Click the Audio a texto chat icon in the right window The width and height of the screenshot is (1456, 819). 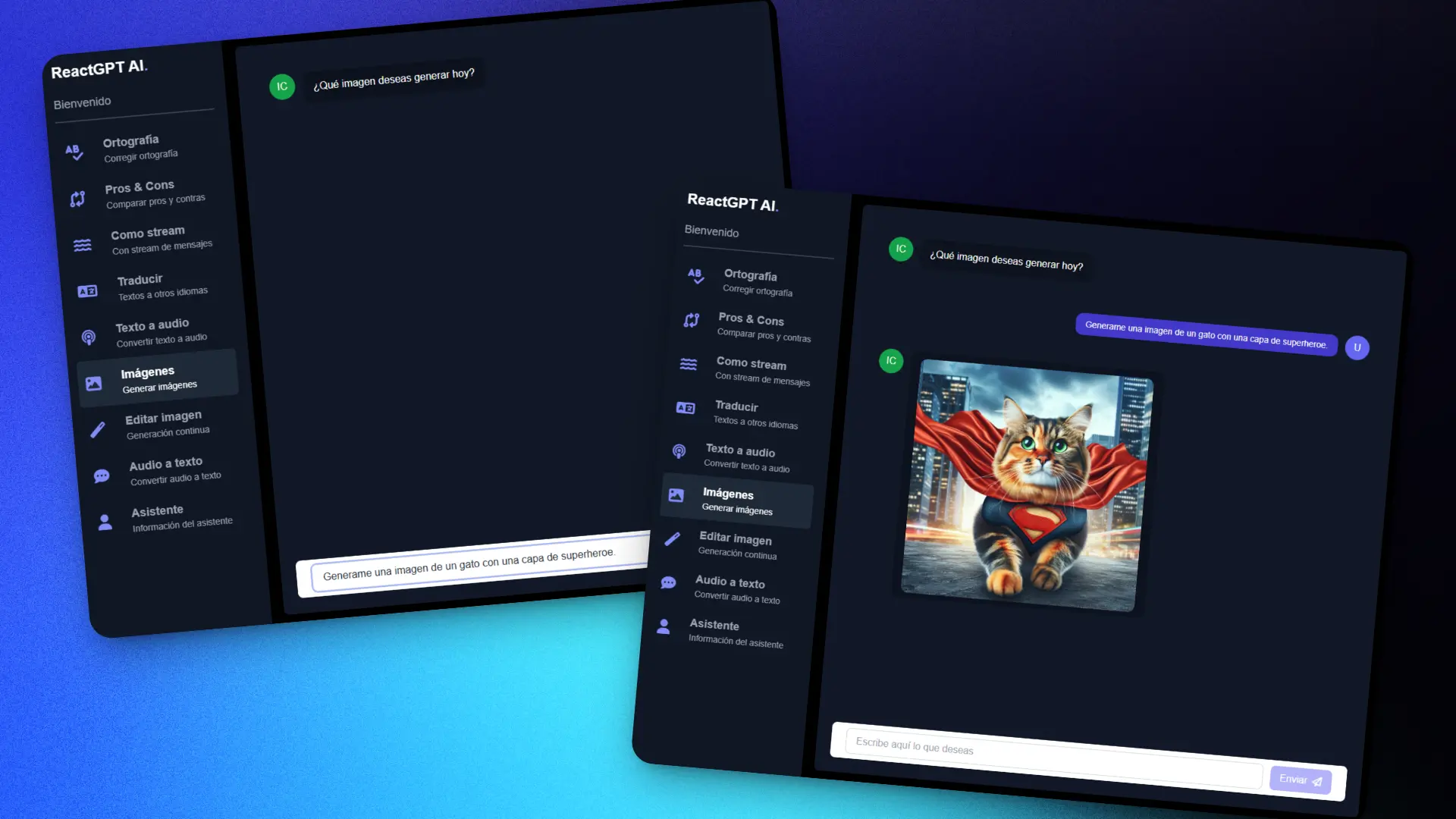click(668, 582)
